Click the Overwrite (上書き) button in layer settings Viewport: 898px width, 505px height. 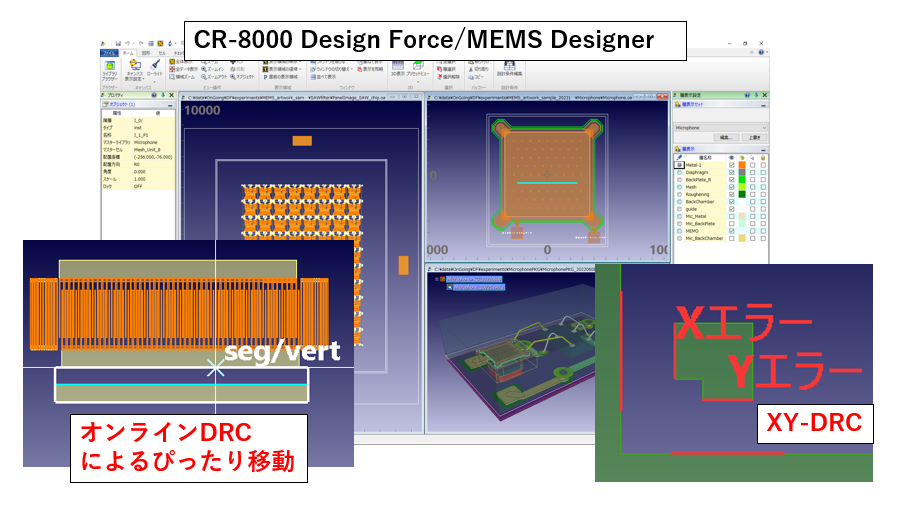754,137
